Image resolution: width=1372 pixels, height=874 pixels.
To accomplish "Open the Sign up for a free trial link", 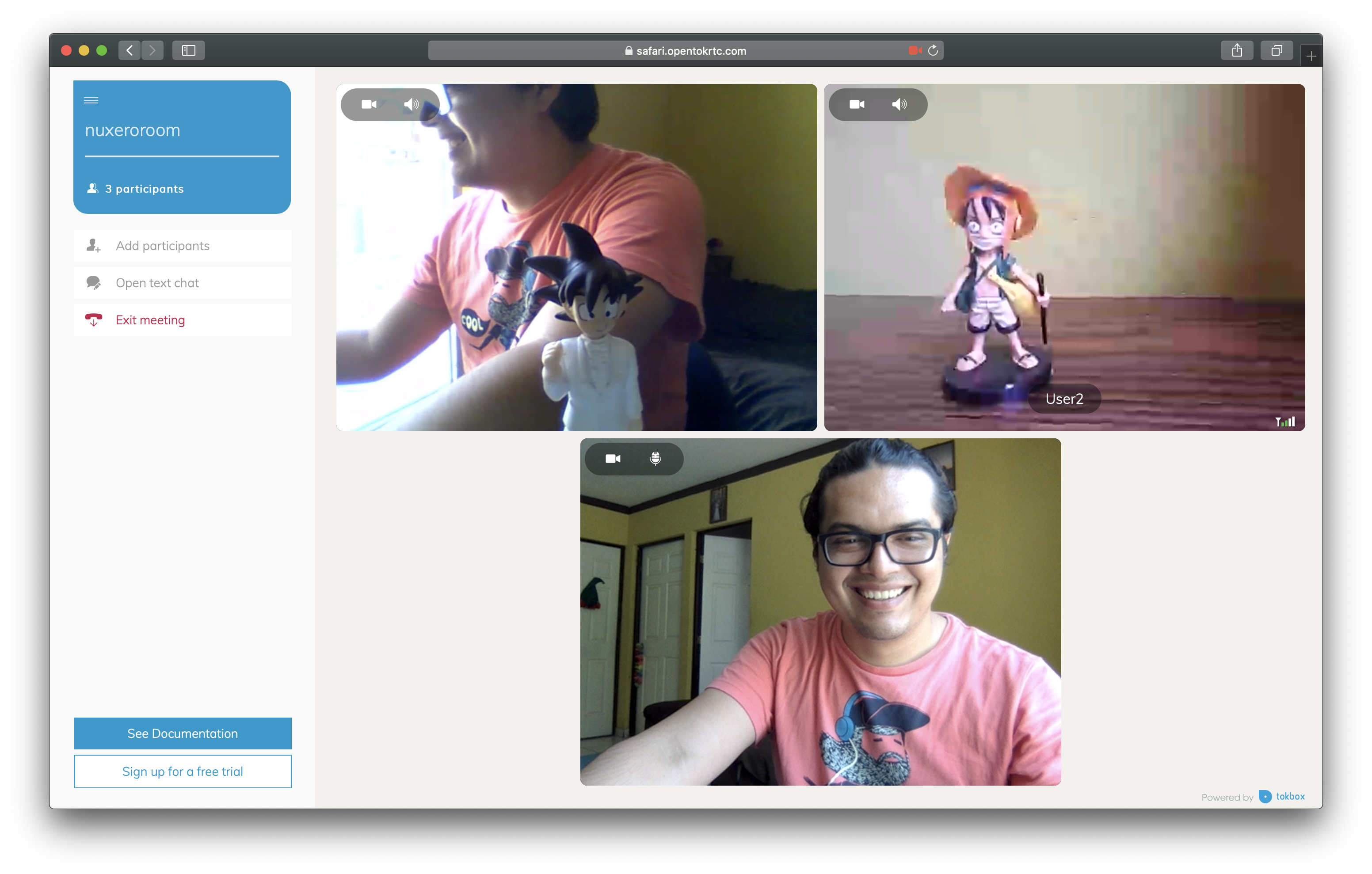I will coord(182,771).
